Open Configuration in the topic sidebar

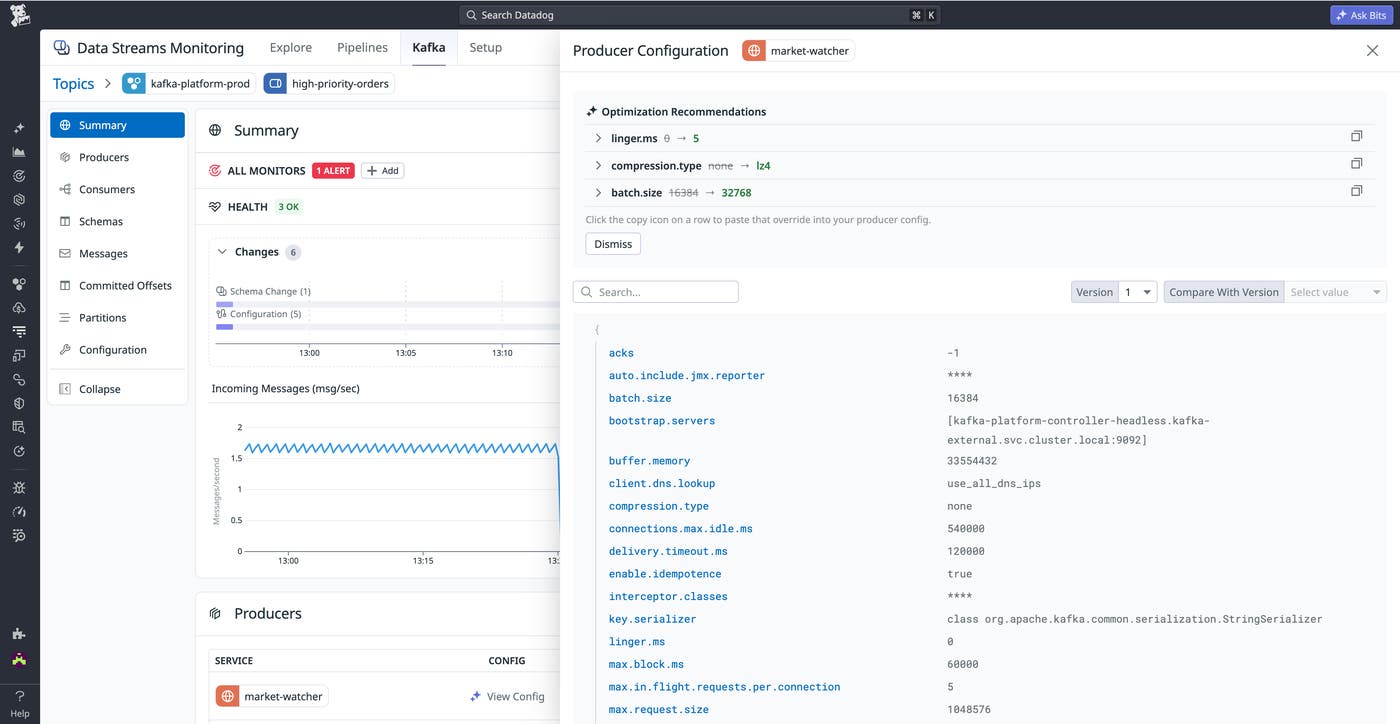pyautogui.click(x=118, y=349)
